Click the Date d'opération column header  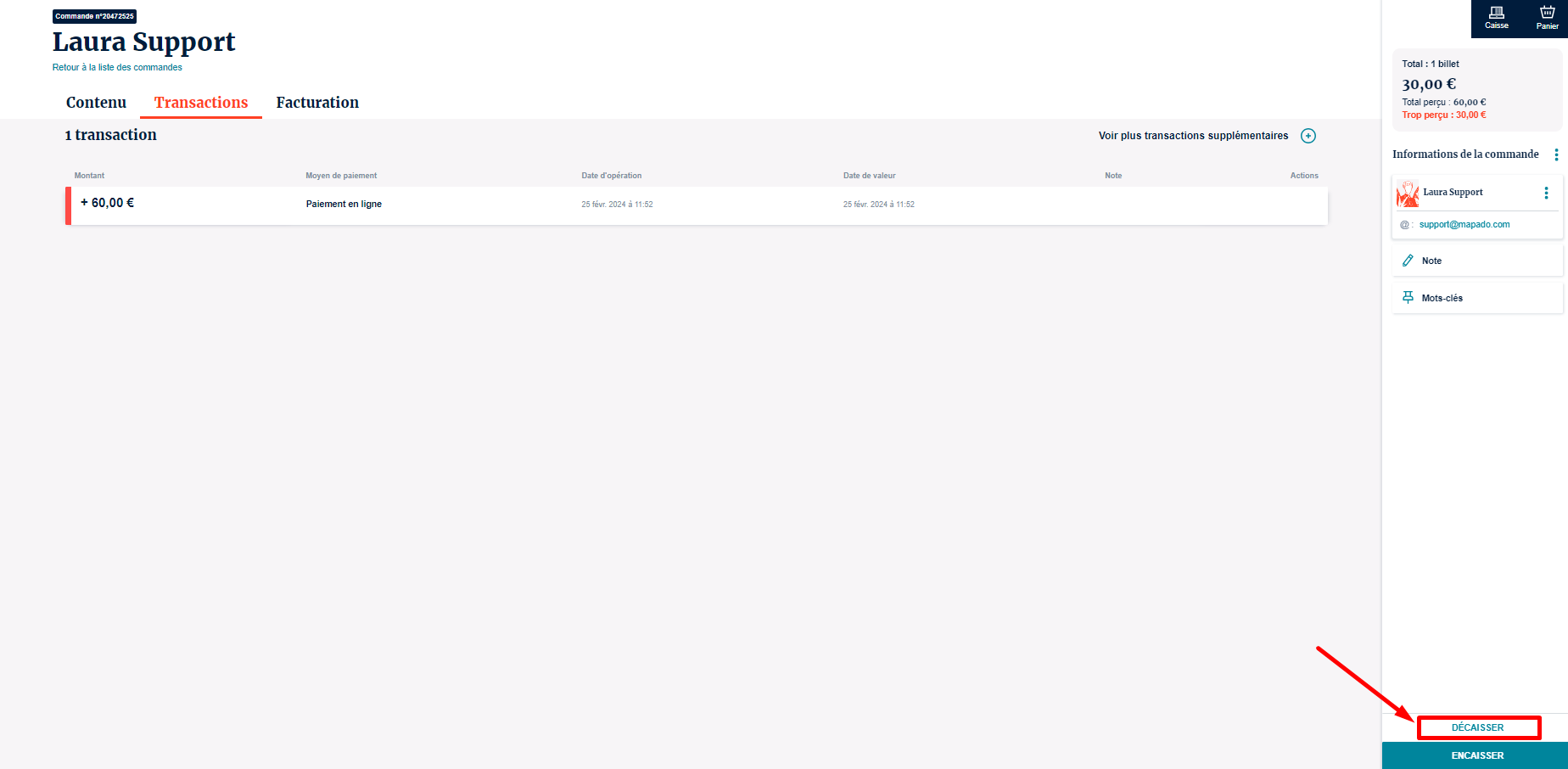click(611, 176)
